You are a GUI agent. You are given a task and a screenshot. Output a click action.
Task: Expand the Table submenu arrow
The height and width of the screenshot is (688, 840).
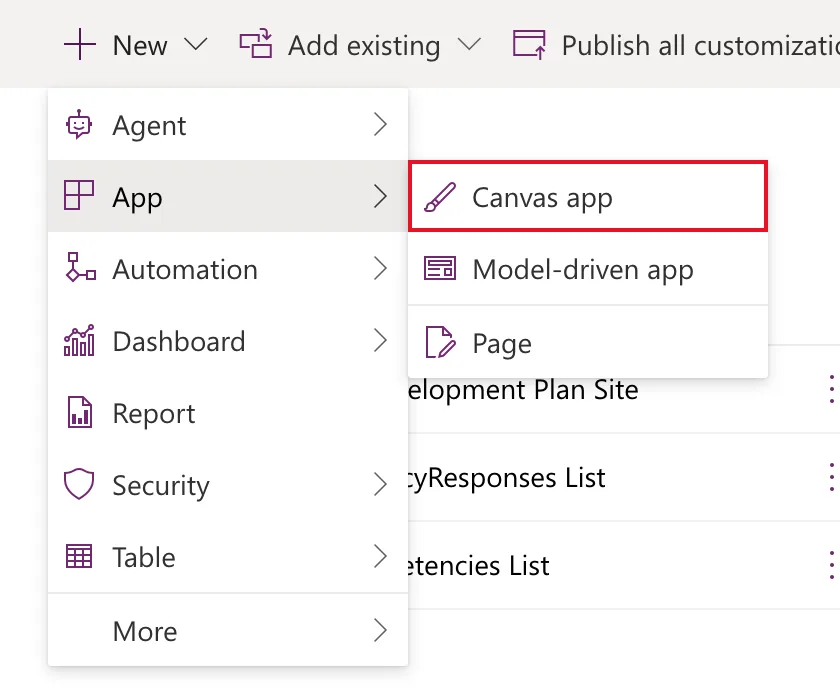coord(380,556)
